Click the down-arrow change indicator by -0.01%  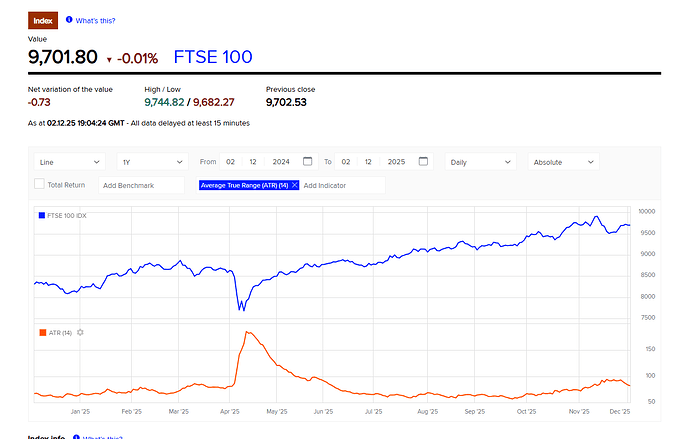coord(109,60)
